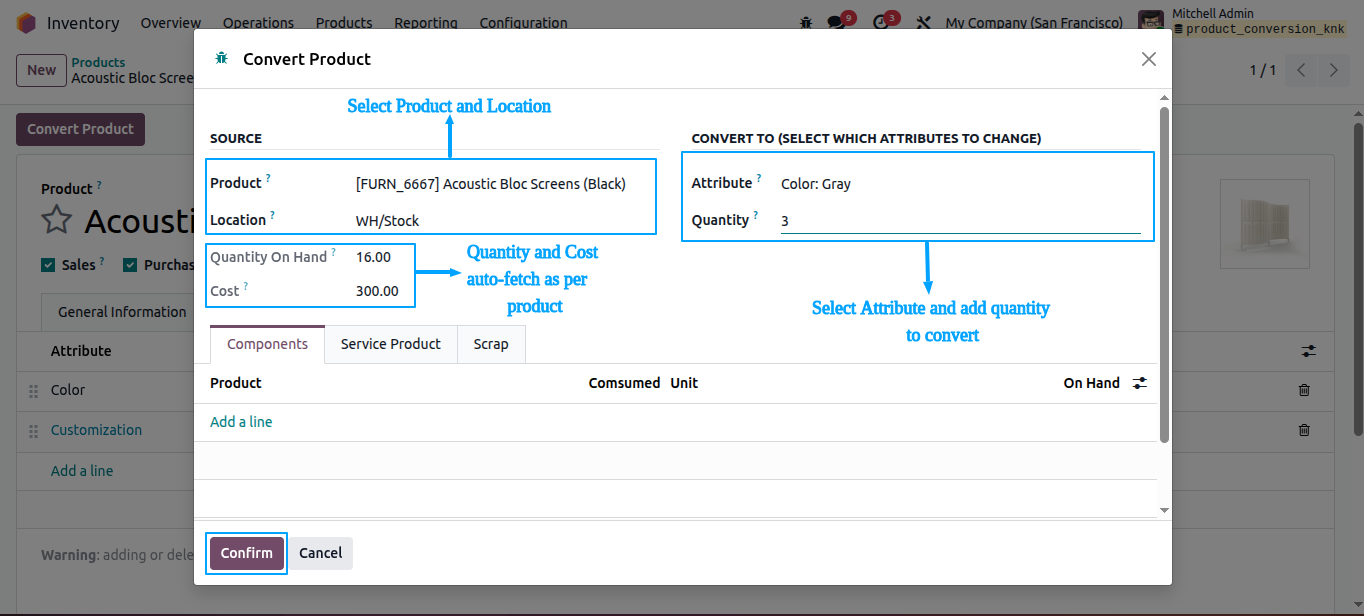Open the Customization attribute link
1364x616 pixels.
pos(96,430)
